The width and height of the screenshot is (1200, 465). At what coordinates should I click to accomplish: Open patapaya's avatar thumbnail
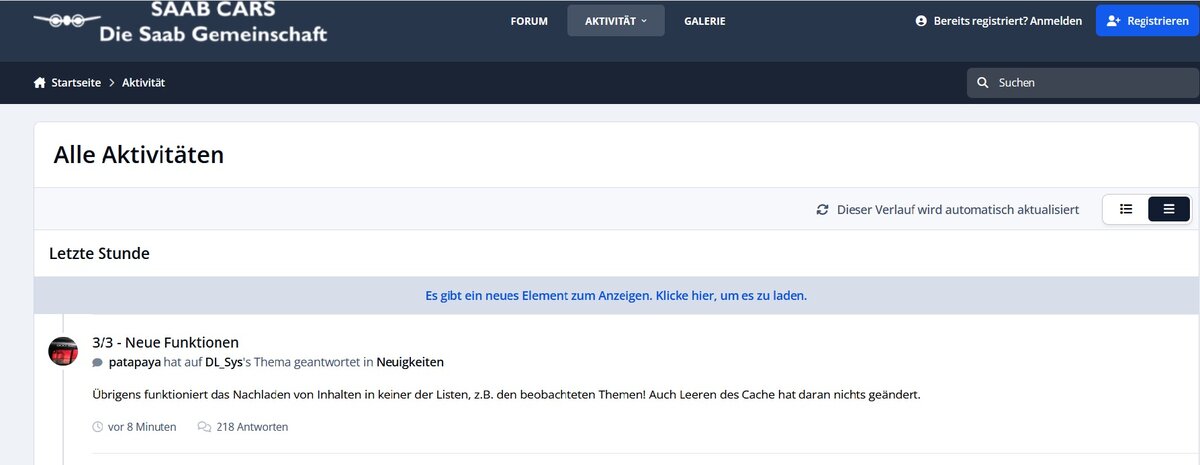63,351
